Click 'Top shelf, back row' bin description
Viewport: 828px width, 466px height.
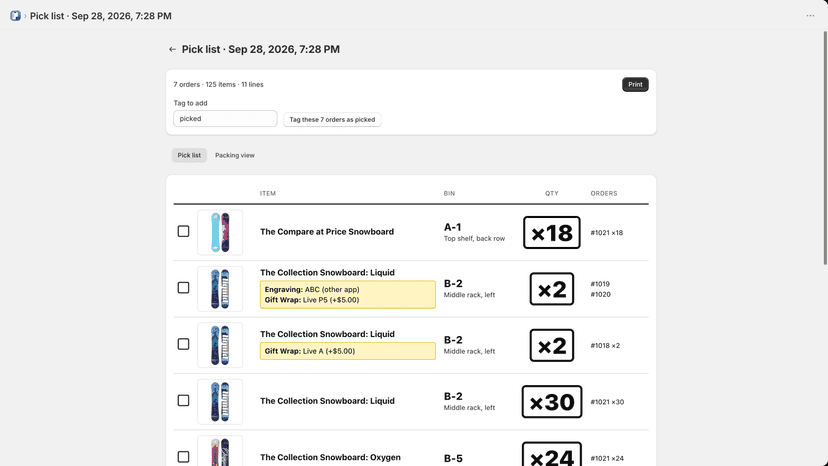[x=474, y=239]
